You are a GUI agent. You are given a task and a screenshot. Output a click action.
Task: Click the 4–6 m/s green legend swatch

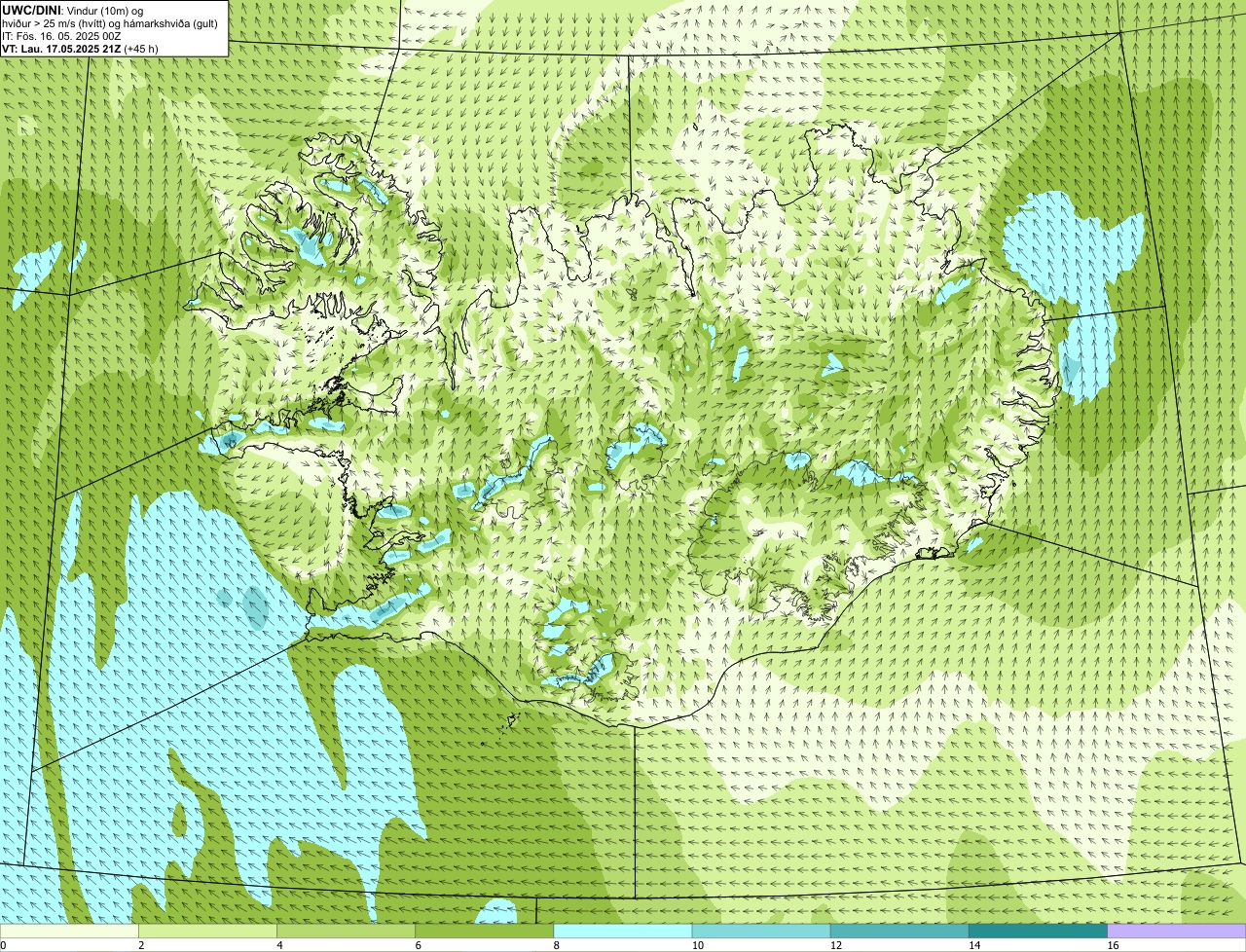click(346, 932)
